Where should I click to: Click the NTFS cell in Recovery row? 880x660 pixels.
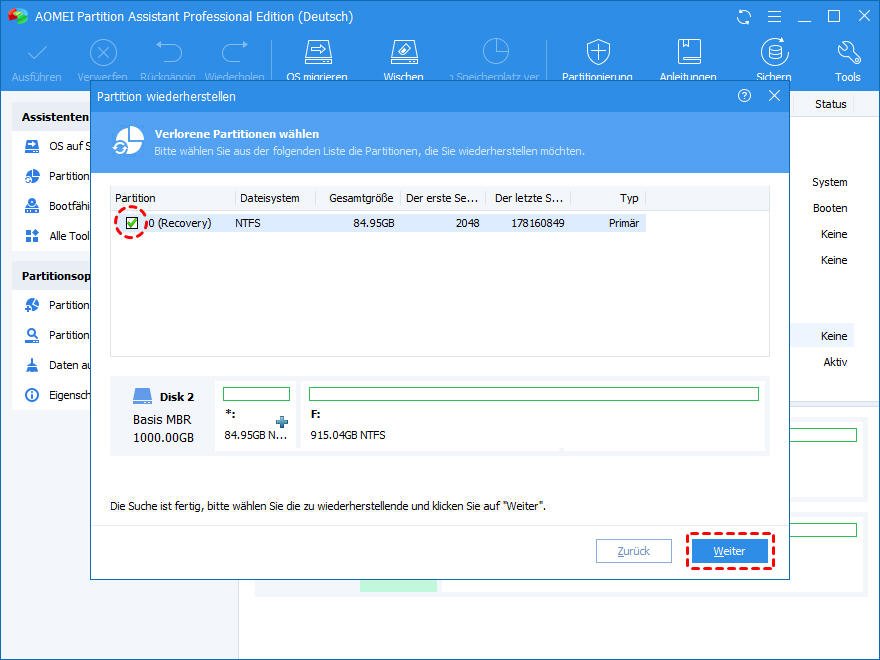point(248,223)
